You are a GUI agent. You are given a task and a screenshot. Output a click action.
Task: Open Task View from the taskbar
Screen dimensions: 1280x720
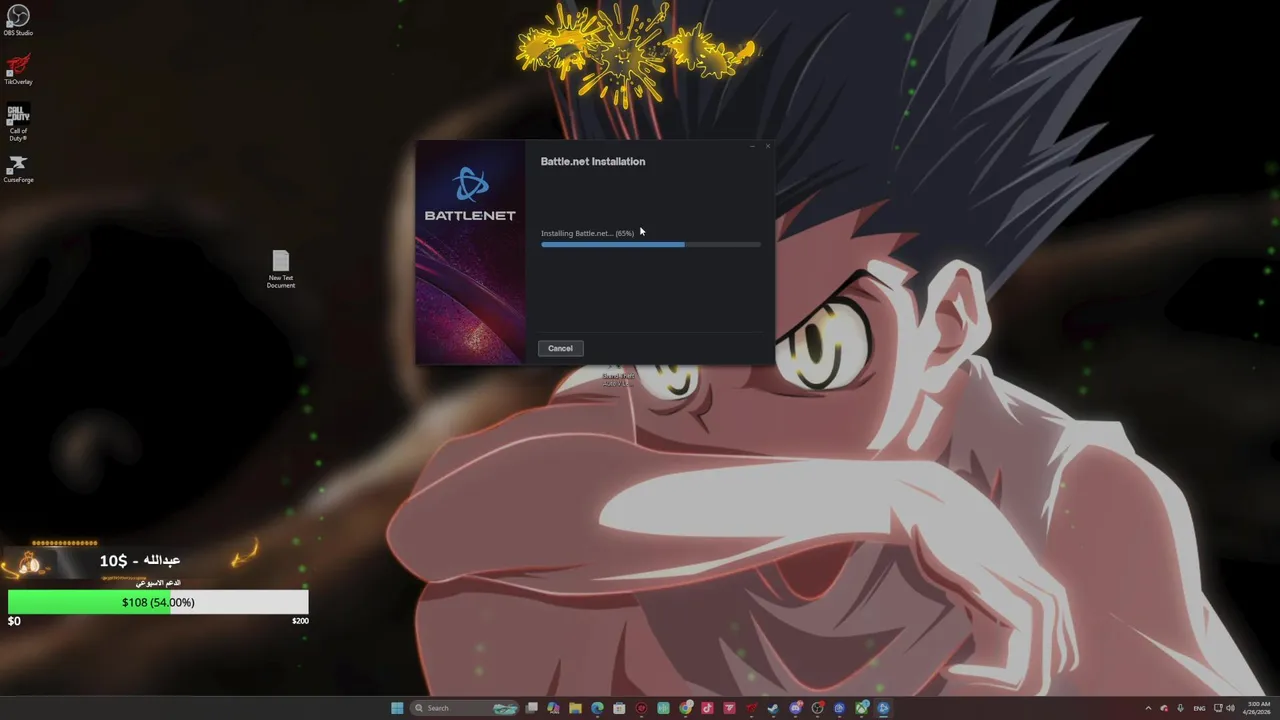[x=531, y=708]
